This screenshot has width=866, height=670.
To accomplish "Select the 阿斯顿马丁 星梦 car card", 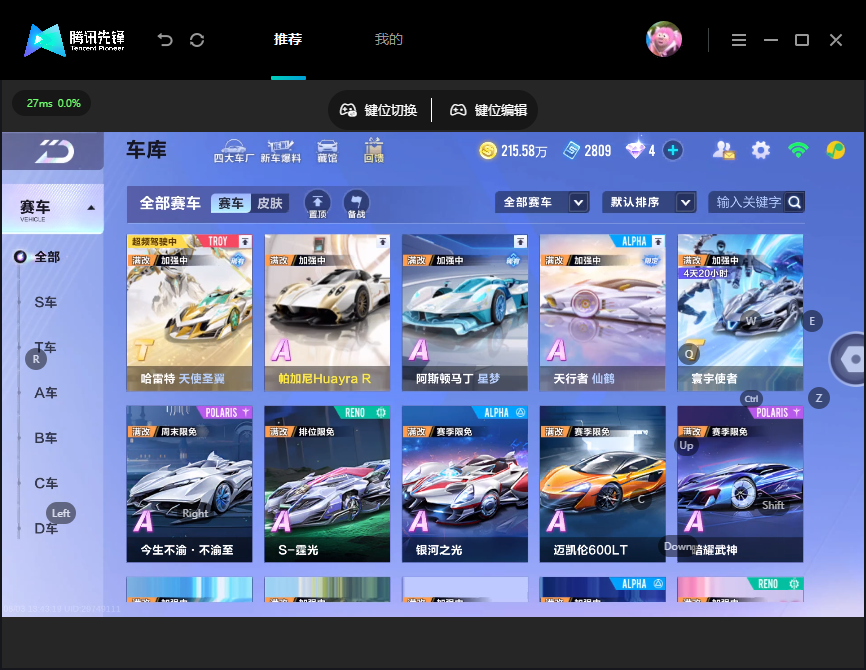I will [465, 313].
